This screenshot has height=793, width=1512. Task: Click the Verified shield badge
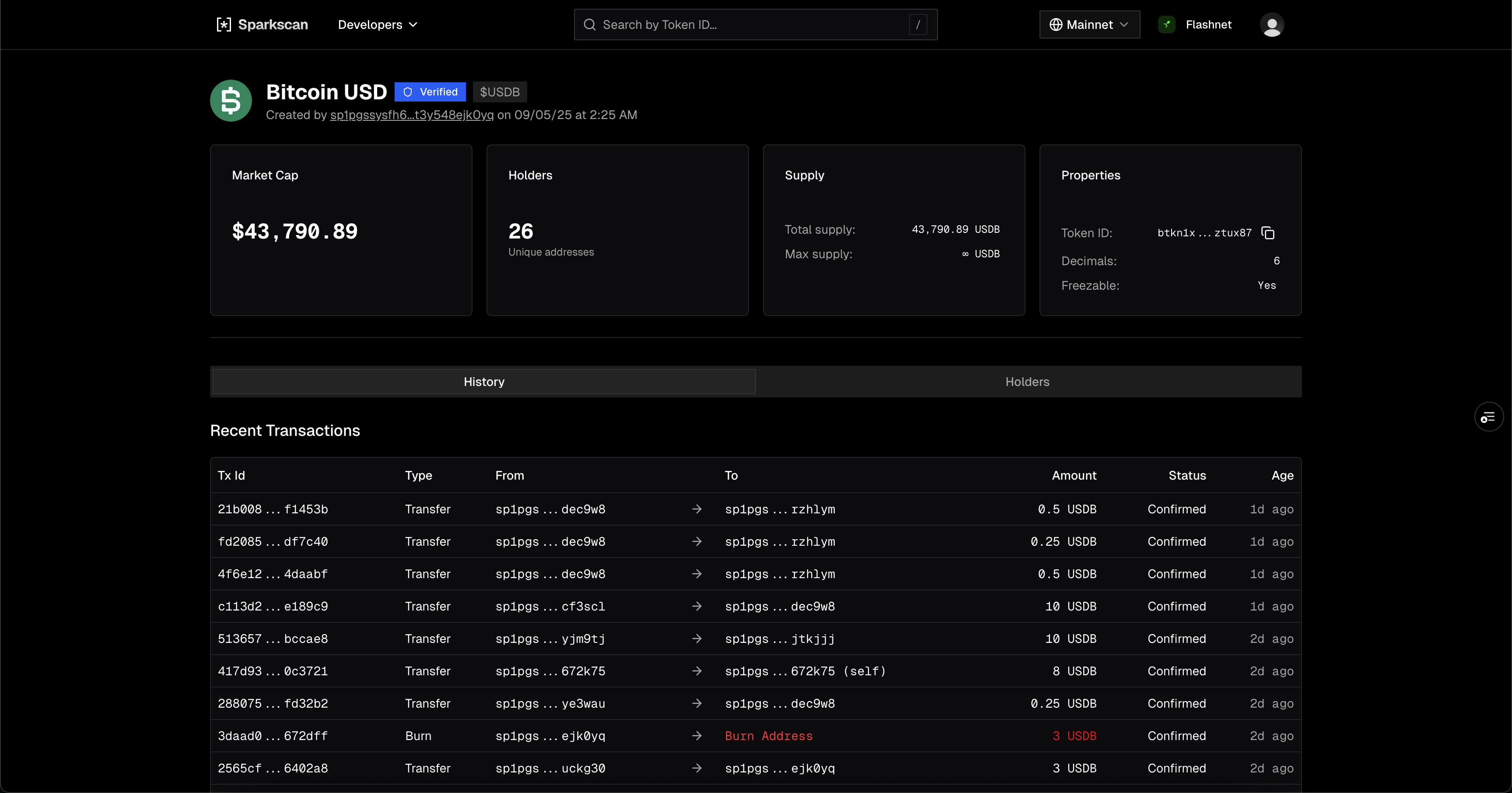[x=430, y=91]
